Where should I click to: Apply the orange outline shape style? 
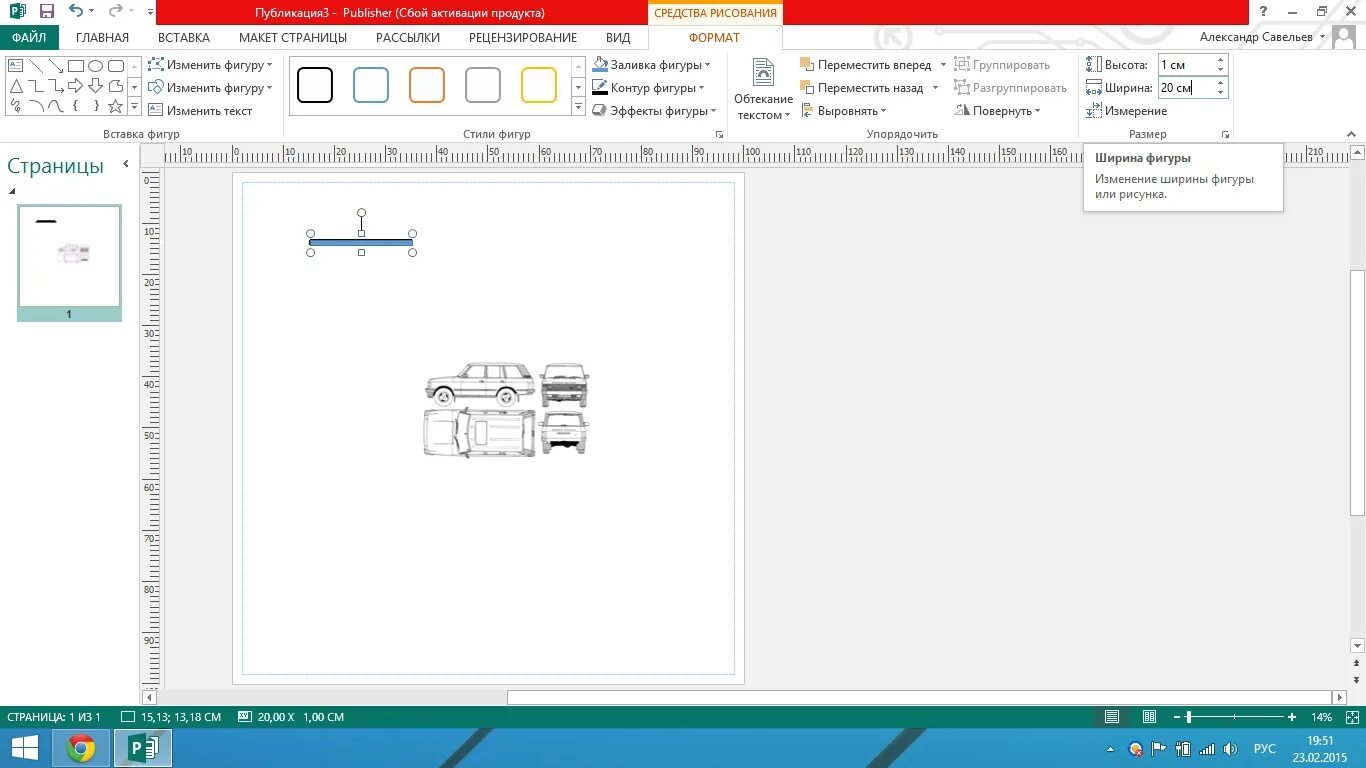pos(427,85)
